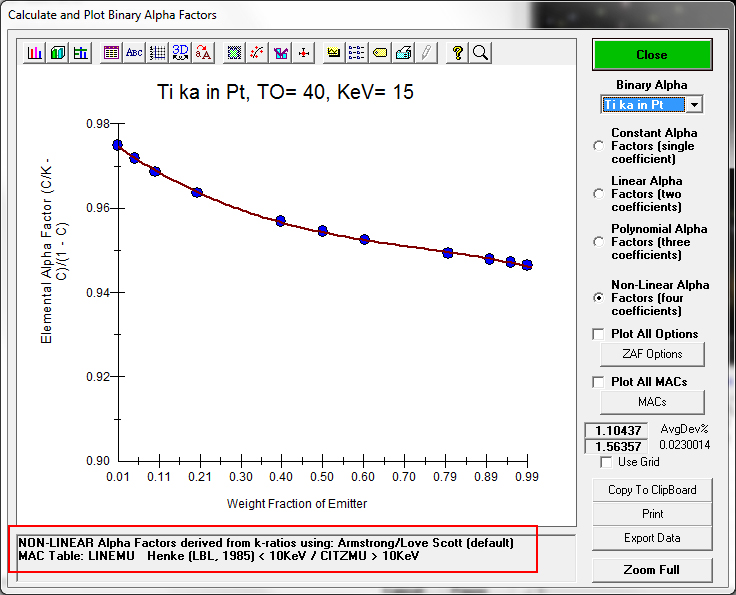736x595 pixels.
Task: Open the 3D view settings icon
Action: [x=180, y=53]
